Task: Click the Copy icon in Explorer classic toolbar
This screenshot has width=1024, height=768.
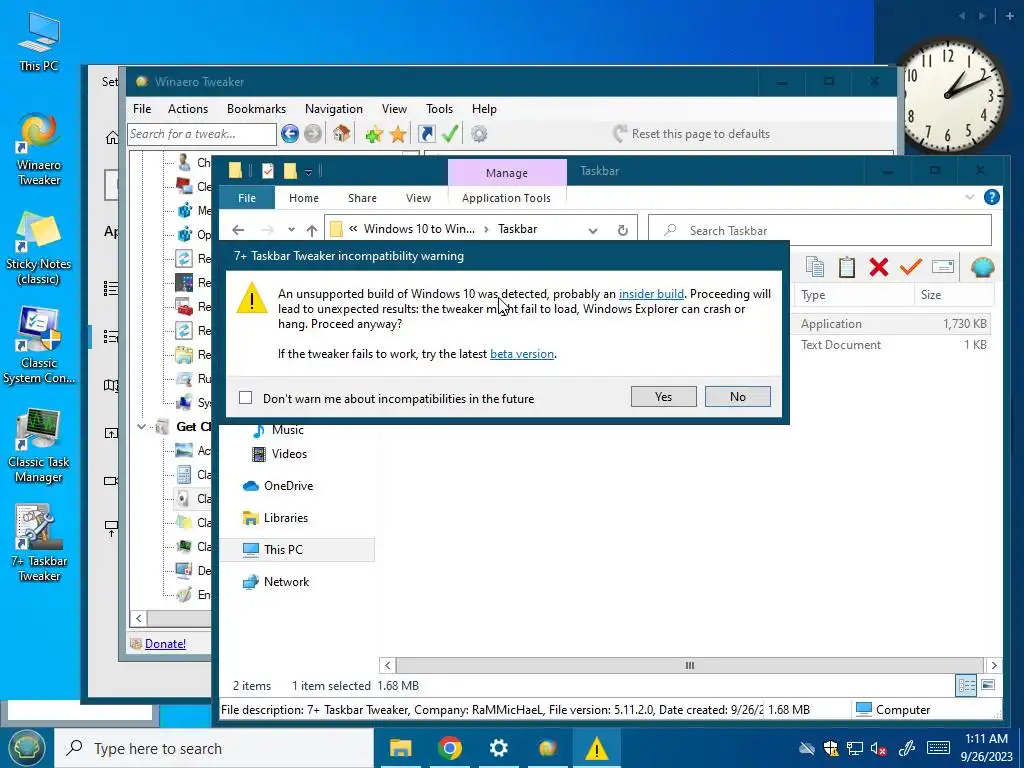Action: coord(815,266)
